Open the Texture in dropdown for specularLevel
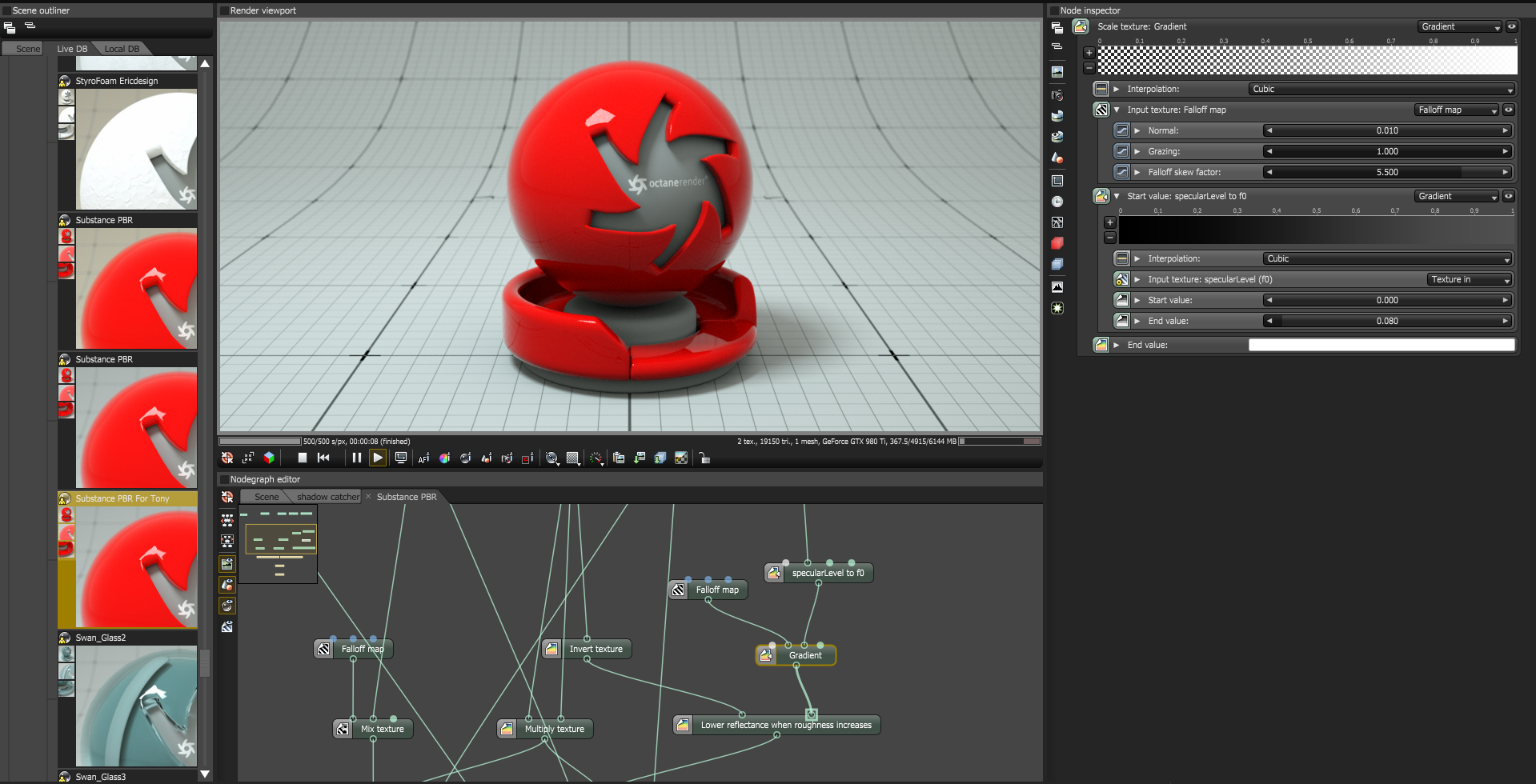The width and height of the screenshot is (1536, 784). (1470, 279)
